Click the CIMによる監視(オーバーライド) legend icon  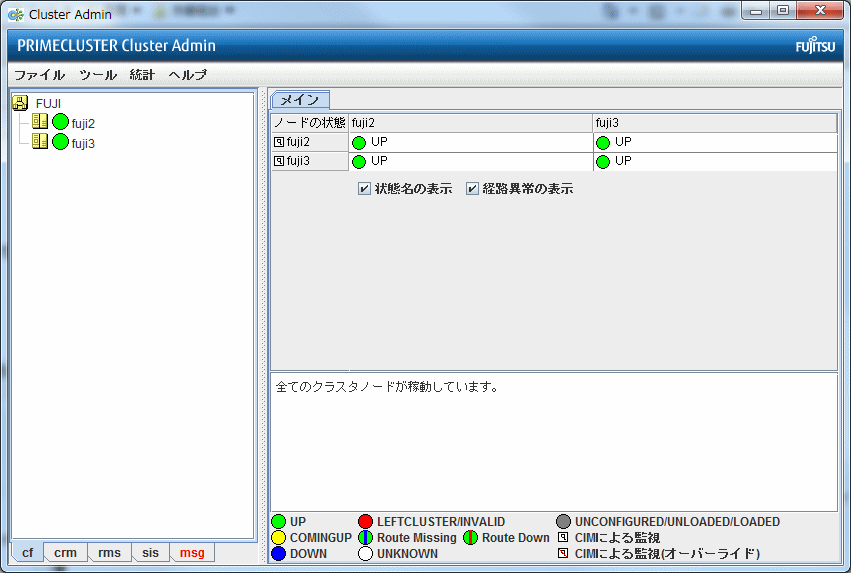click(x=563, y=553)
